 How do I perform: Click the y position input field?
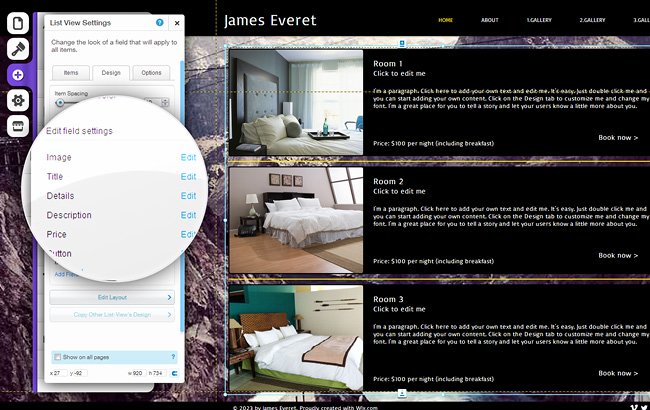click(80, 373)
